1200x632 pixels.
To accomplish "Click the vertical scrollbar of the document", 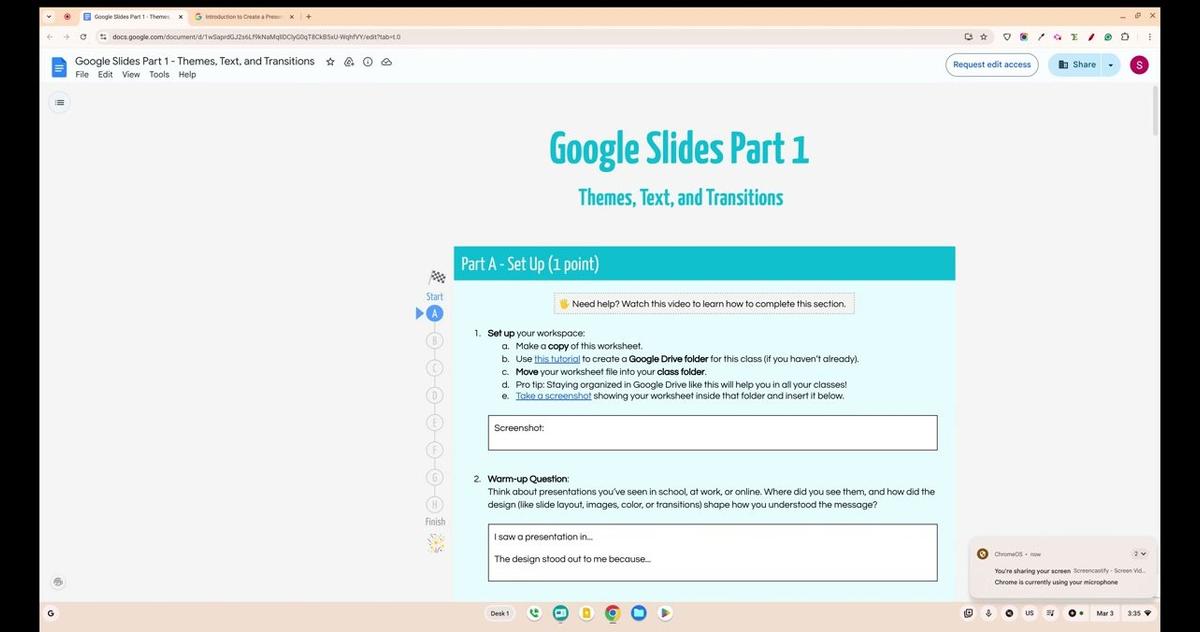I will coord(1156,110).
